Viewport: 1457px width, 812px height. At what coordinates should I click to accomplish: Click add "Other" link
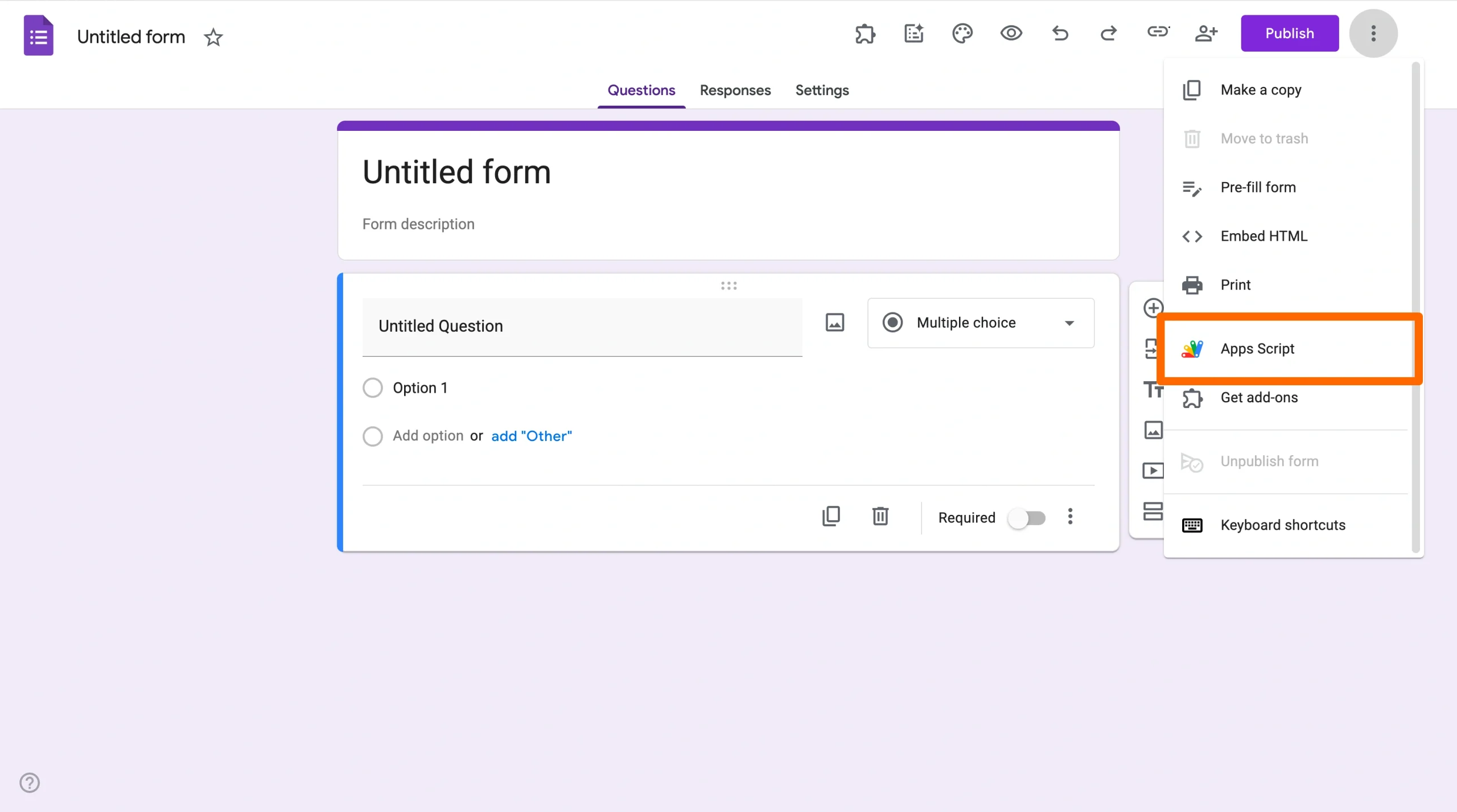coord(531,436)
